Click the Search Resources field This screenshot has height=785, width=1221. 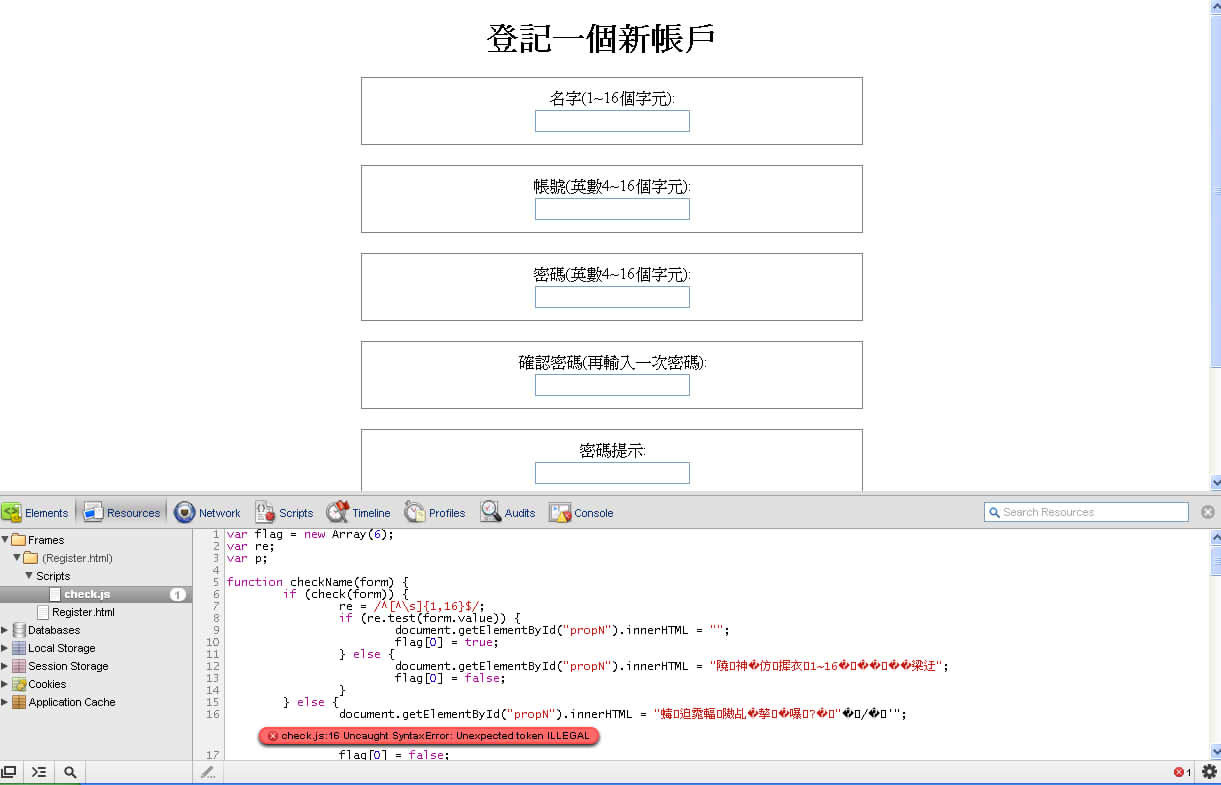coord(1086,512)
